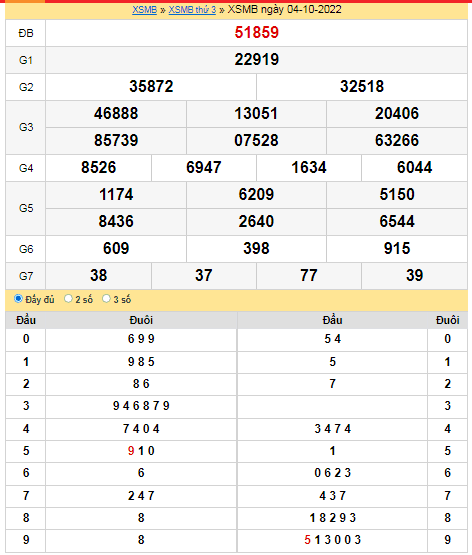The width and height of the screenshot is (472, 555).
Task: Click the G6 number 915
Action: (x=397, y=248)
